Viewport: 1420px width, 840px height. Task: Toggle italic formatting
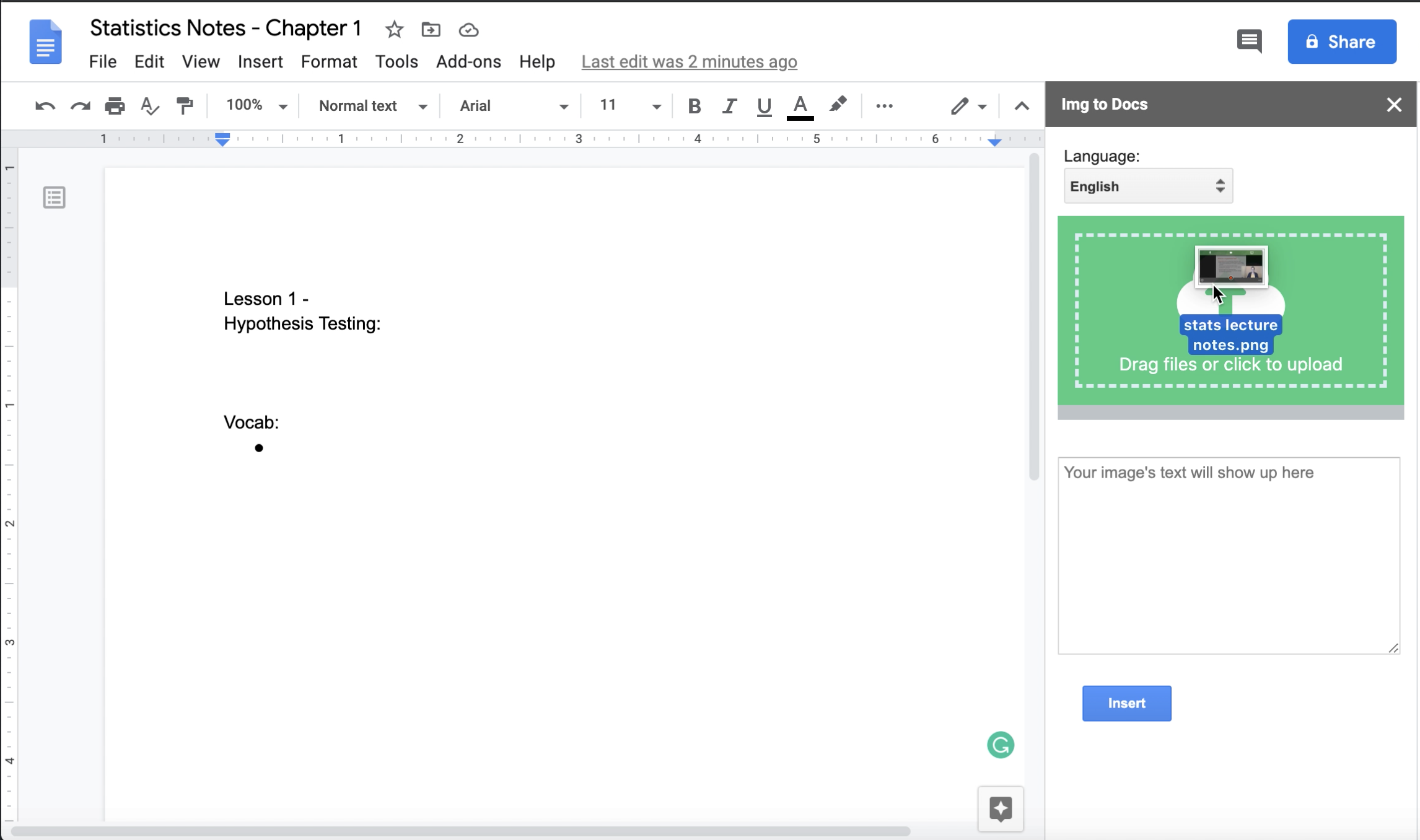pyautogui.click(x=729, y=106)
